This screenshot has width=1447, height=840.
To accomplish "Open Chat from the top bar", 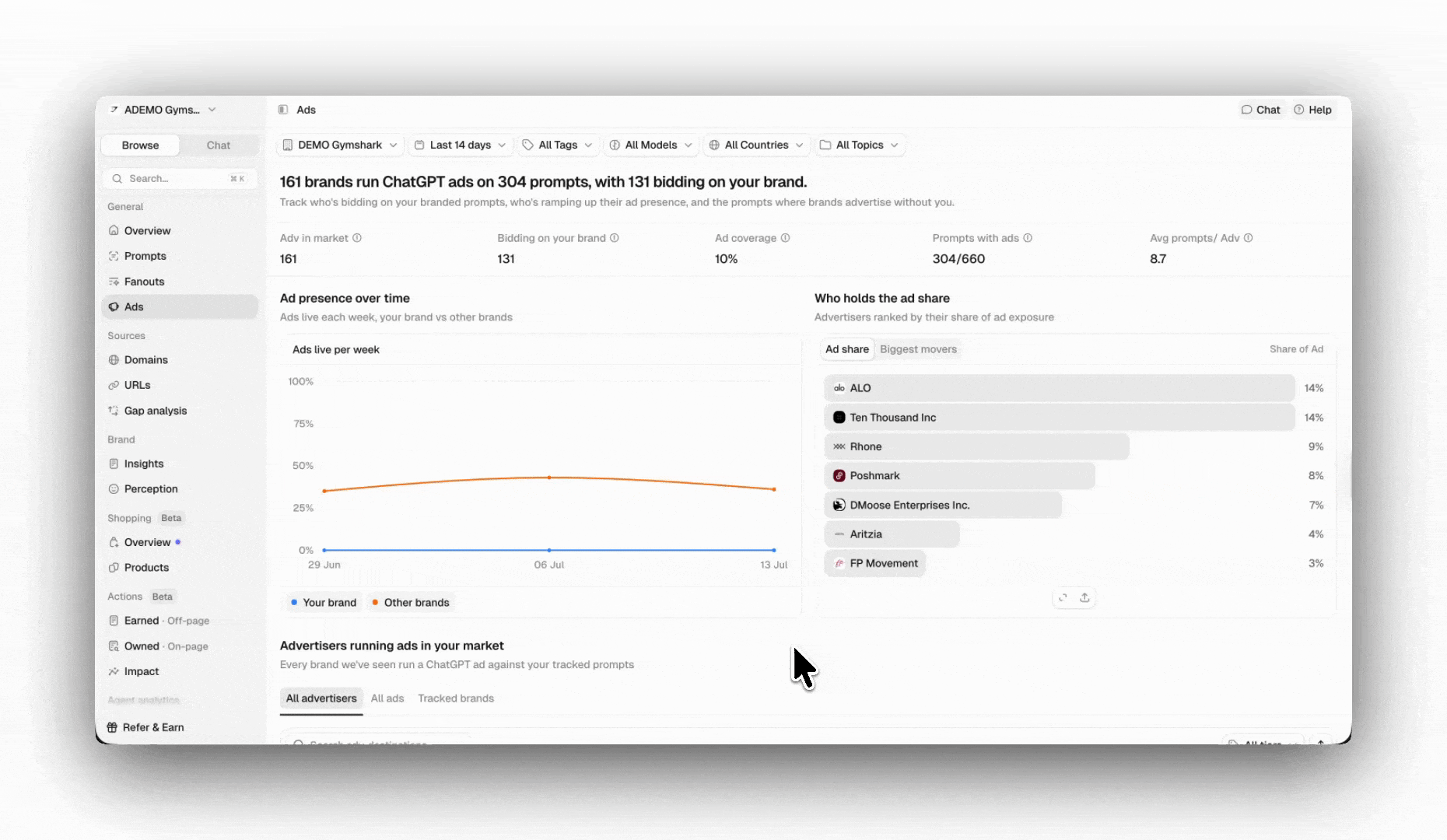I will (x=1260, y=110).
